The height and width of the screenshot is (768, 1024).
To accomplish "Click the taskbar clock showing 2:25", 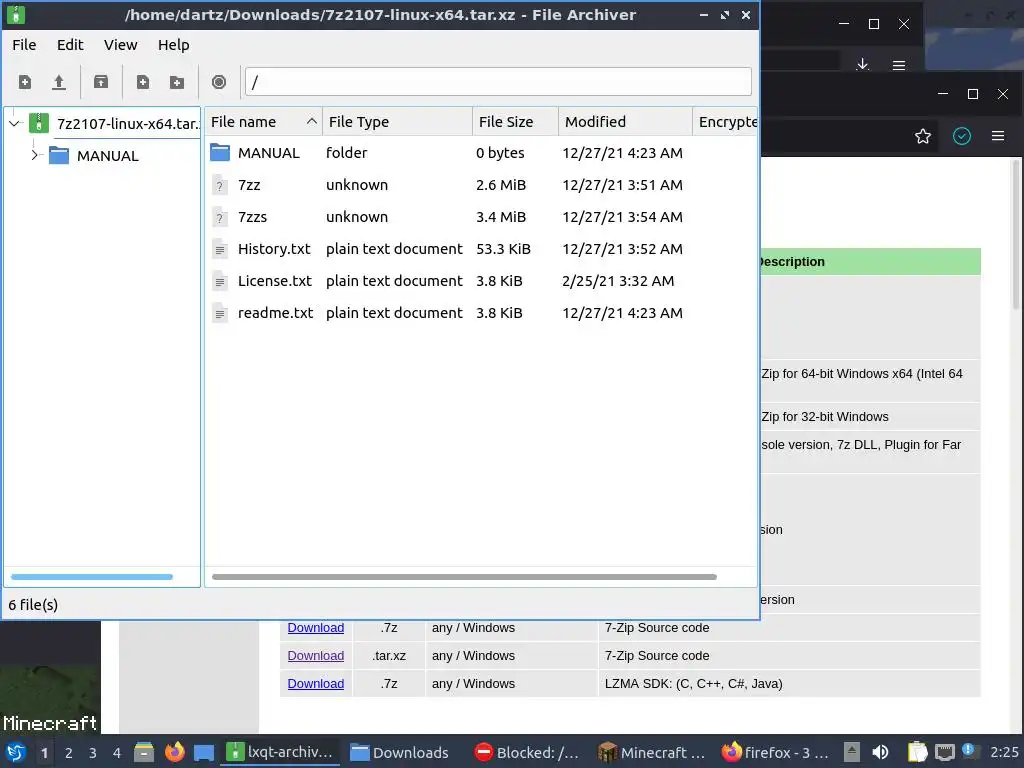I will tap(1004, 752).
